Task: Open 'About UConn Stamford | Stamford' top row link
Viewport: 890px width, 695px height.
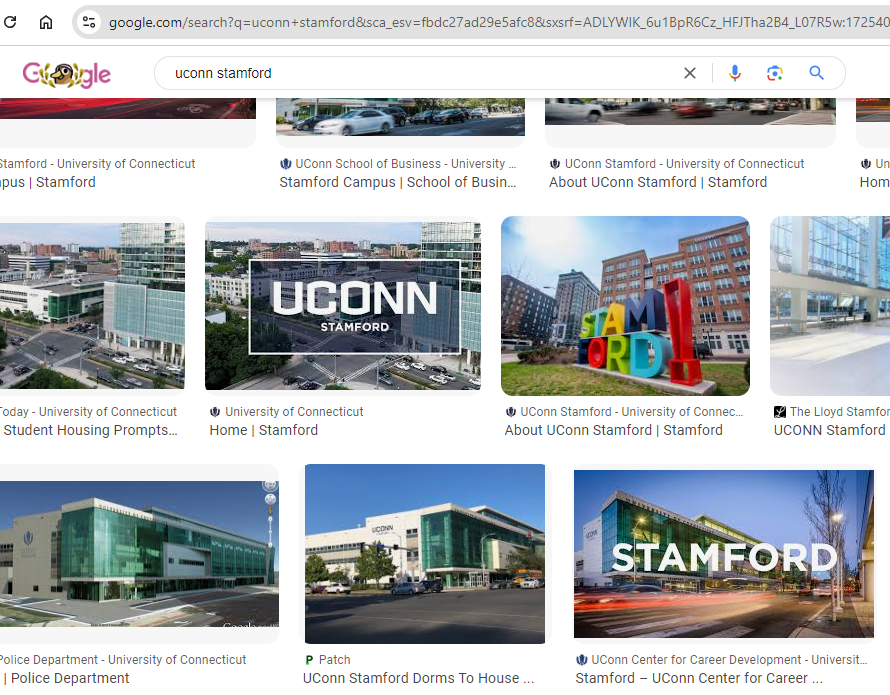Action: tap(658, 182)
